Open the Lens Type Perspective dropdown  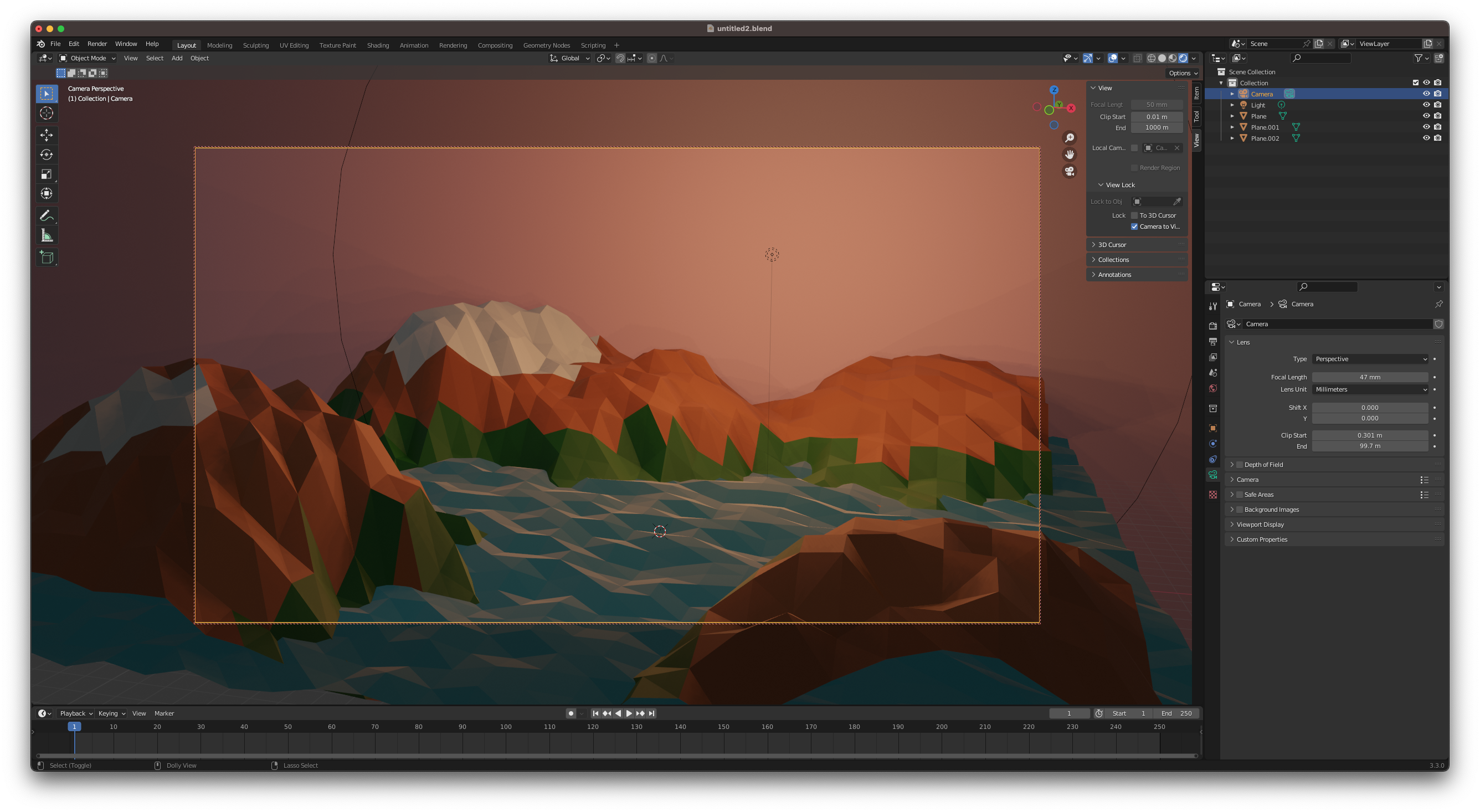(1370, 359)
